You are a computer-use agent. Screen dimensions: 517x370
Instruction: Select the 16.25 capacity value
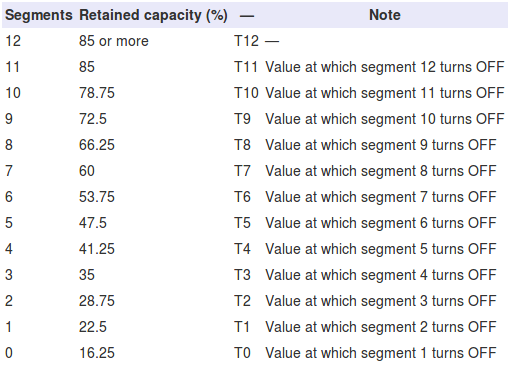[x=97, y=353]
